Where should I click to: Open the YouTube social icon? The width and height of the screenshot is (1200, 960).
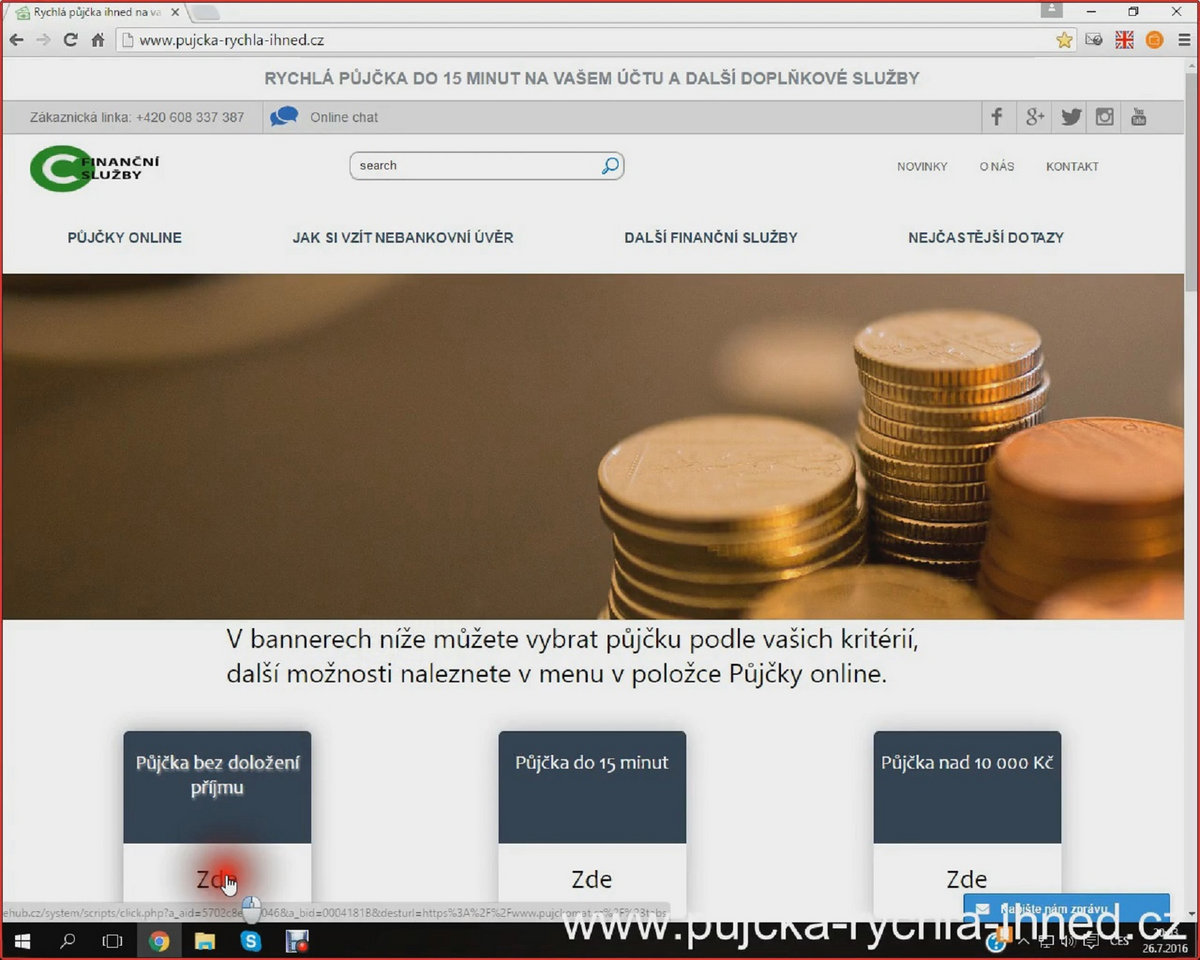click(1138, 117)
